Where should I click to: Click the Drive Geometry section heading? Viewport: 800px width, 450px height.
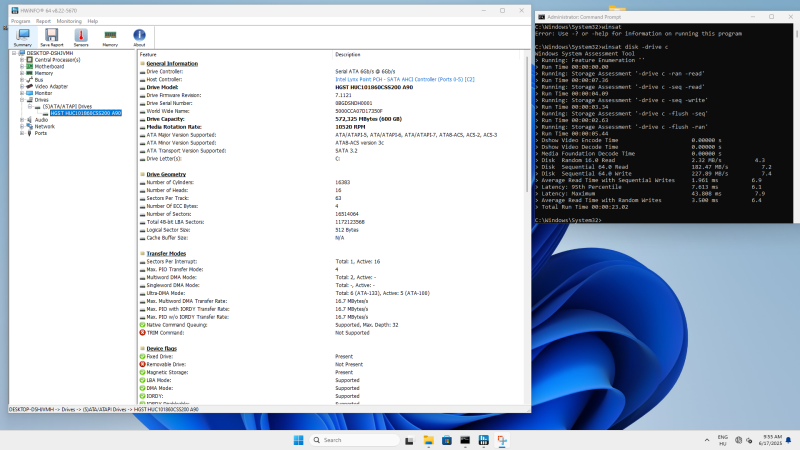pyautogui.click(x=166, y=174)
